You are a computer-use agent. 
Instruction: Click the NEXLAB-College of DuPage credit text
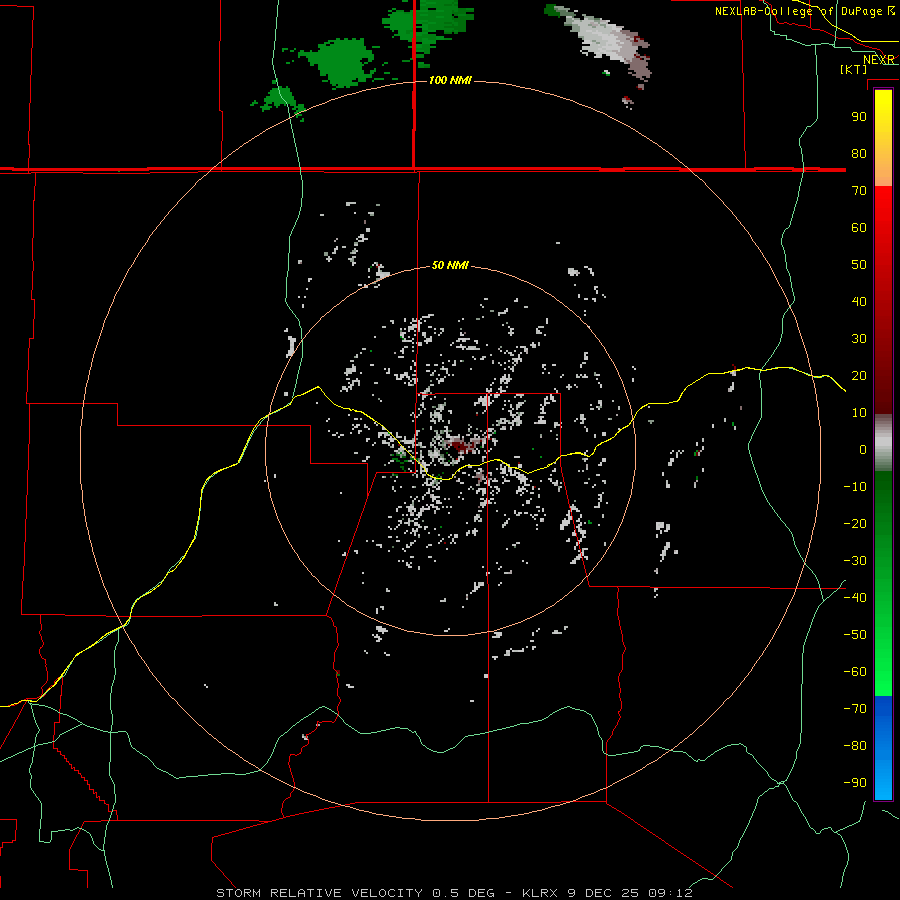[x=798, y=11]
